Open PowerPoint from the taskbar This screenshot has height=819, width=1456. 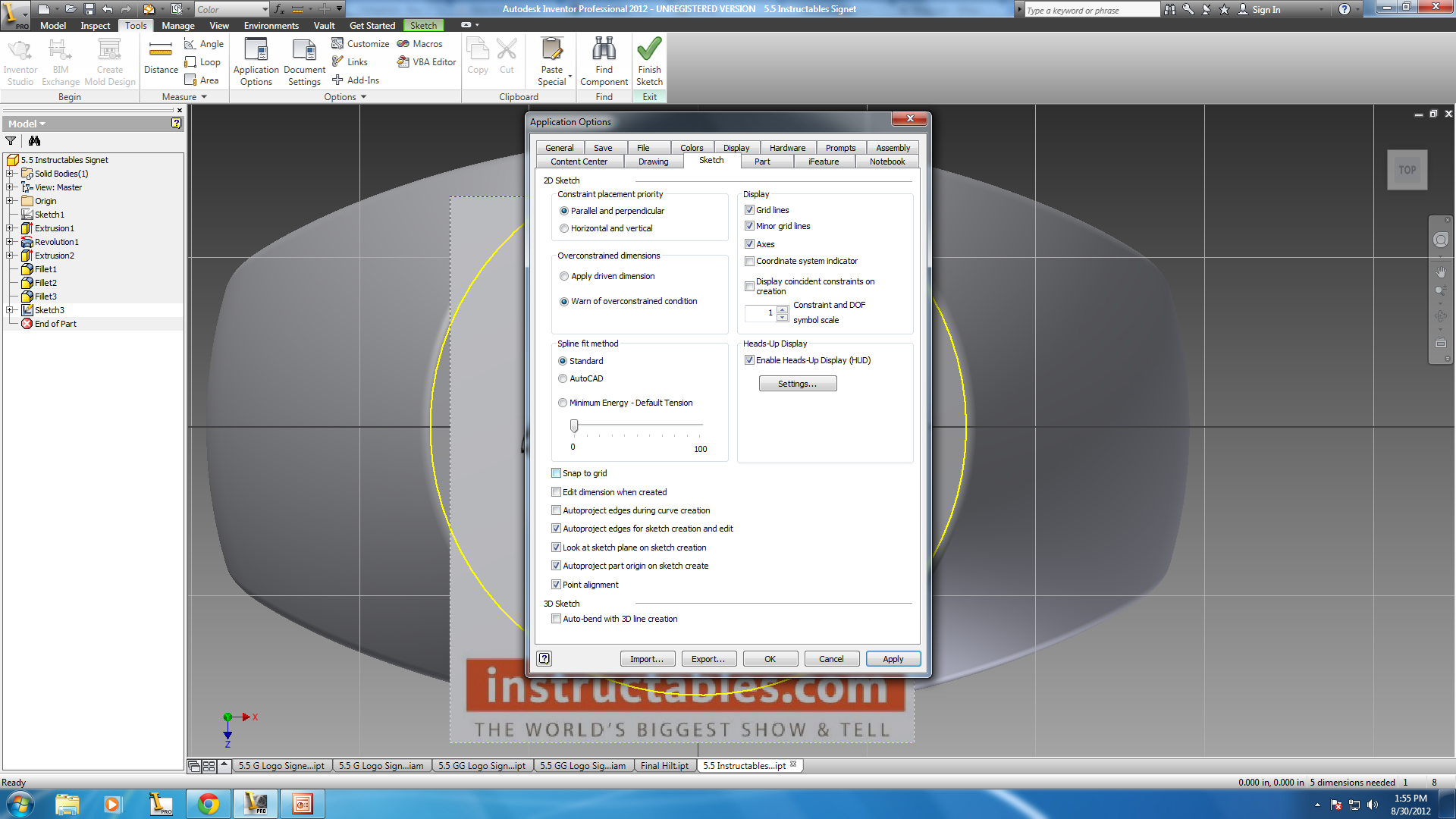pyautogui.click(x=303, y=804)
